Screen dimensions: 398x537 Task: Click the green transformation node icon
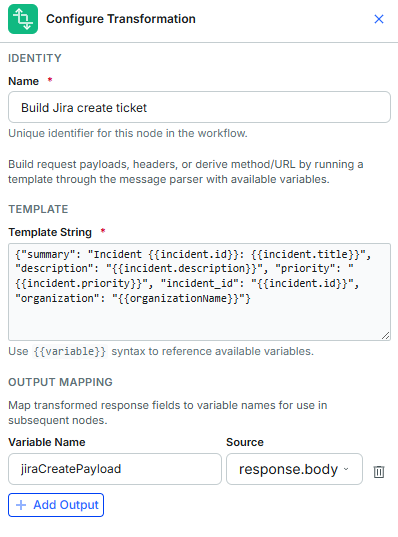tap(23, 19)
